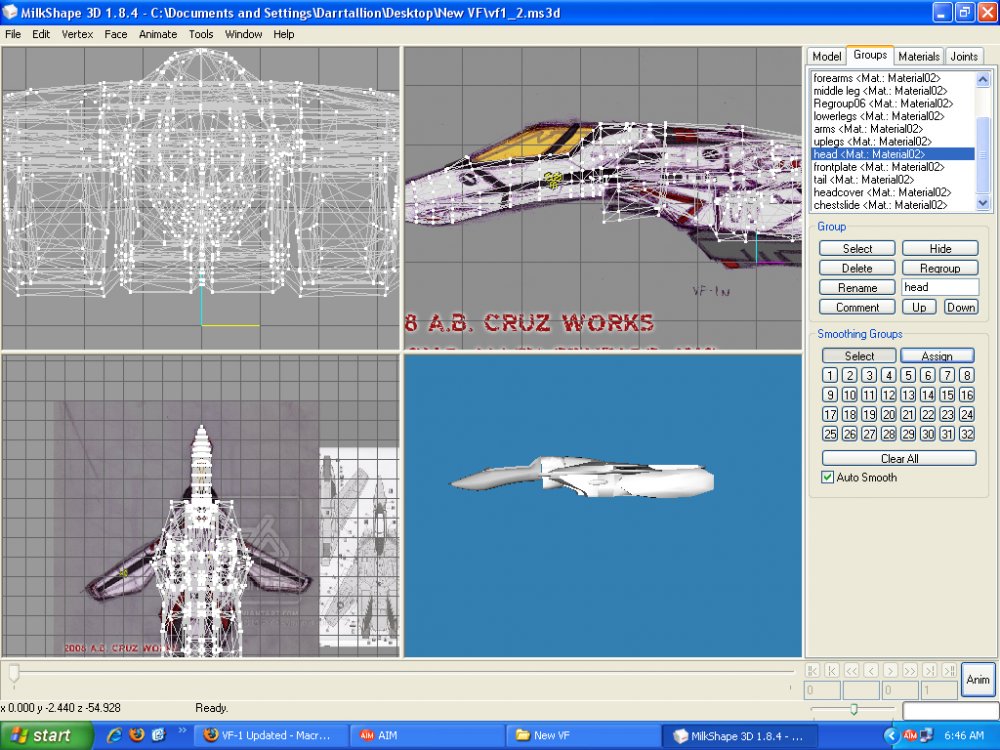Image resolution: width=1000 pixels, height=750 pixels.
Task: Click the play forward double-arrow button
Action: click(x=910, y=670)
